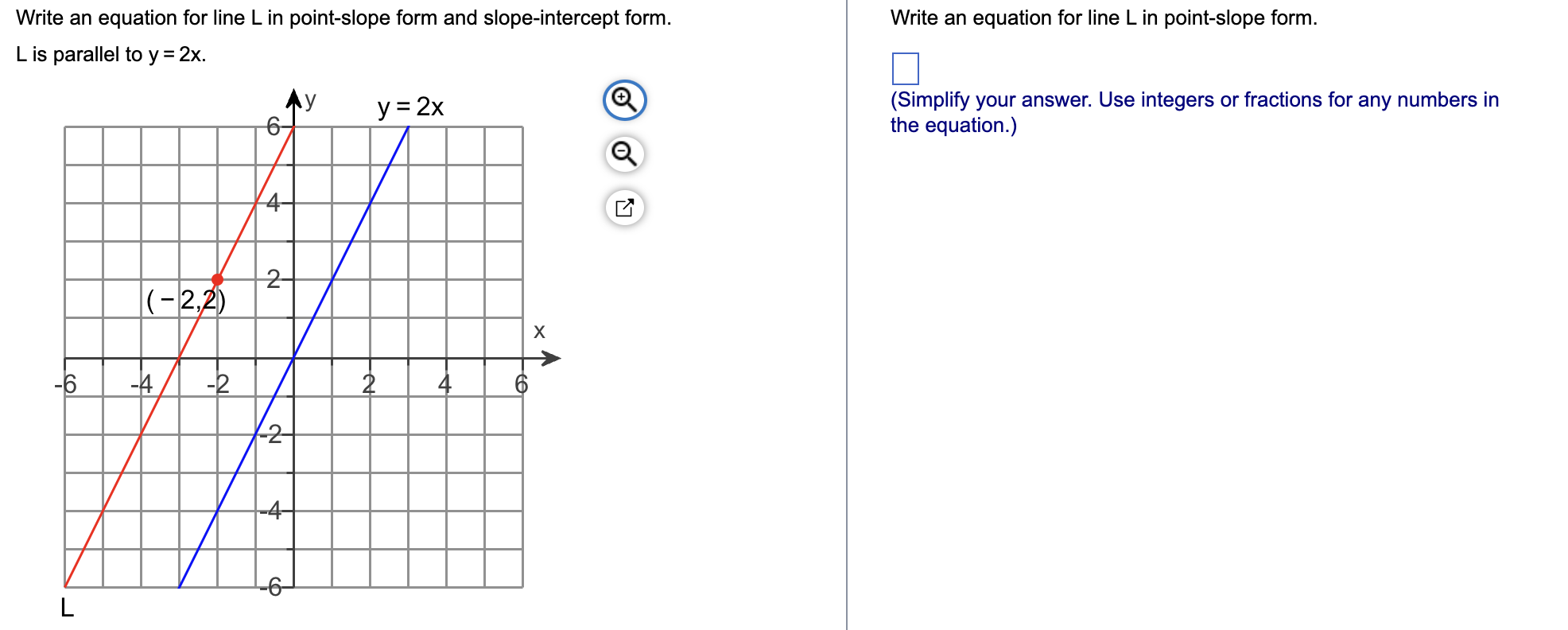Click the external-link expand icon below the magnifiers
1568x630 pixels.
625,208
